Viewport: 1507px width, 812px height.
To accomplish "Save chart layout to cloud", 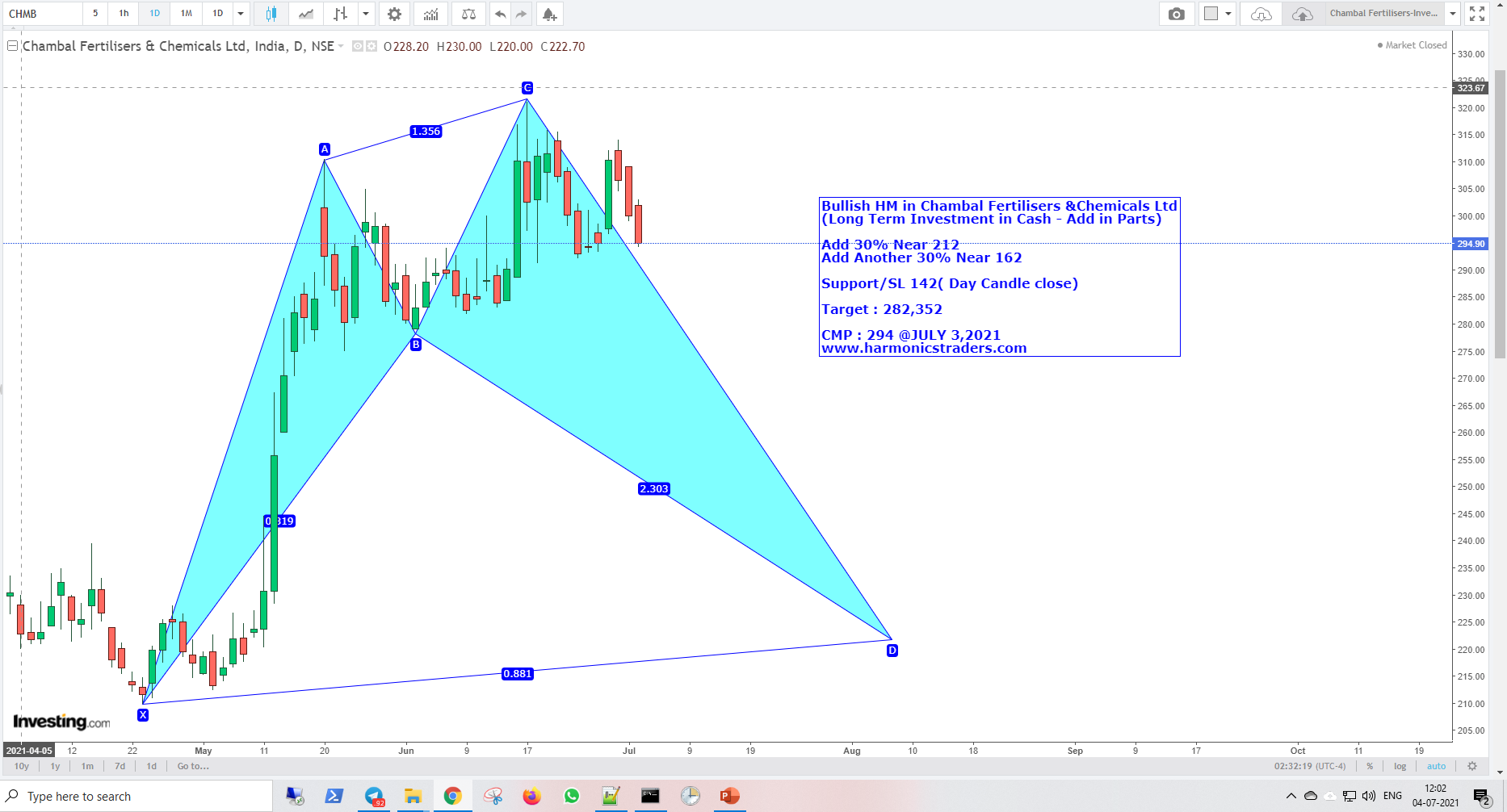I will tap(1302, 14).
